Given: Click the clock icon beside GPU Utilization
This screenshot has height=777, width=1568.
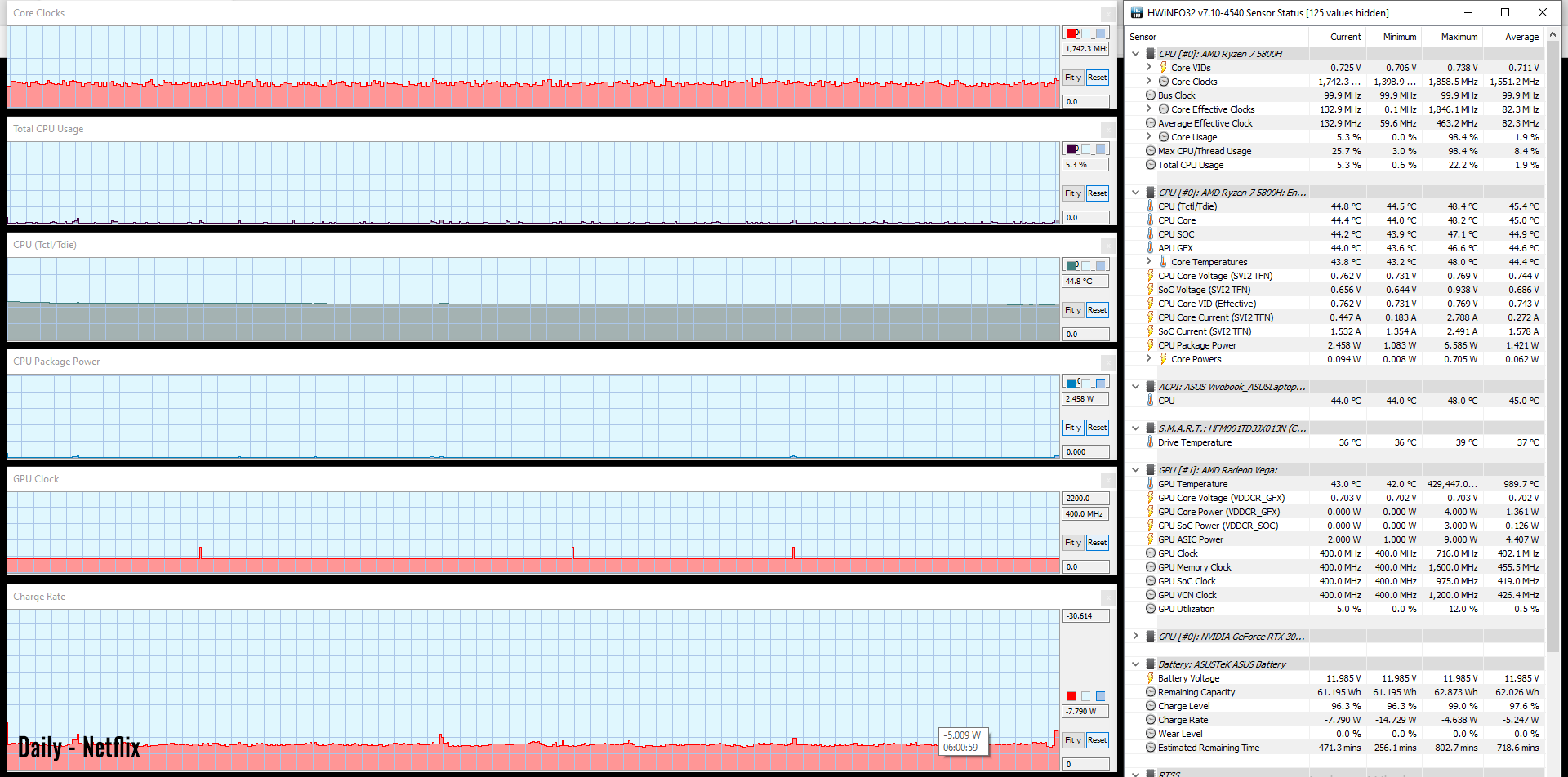Looking at the screenshot, I should (1151, 609).
